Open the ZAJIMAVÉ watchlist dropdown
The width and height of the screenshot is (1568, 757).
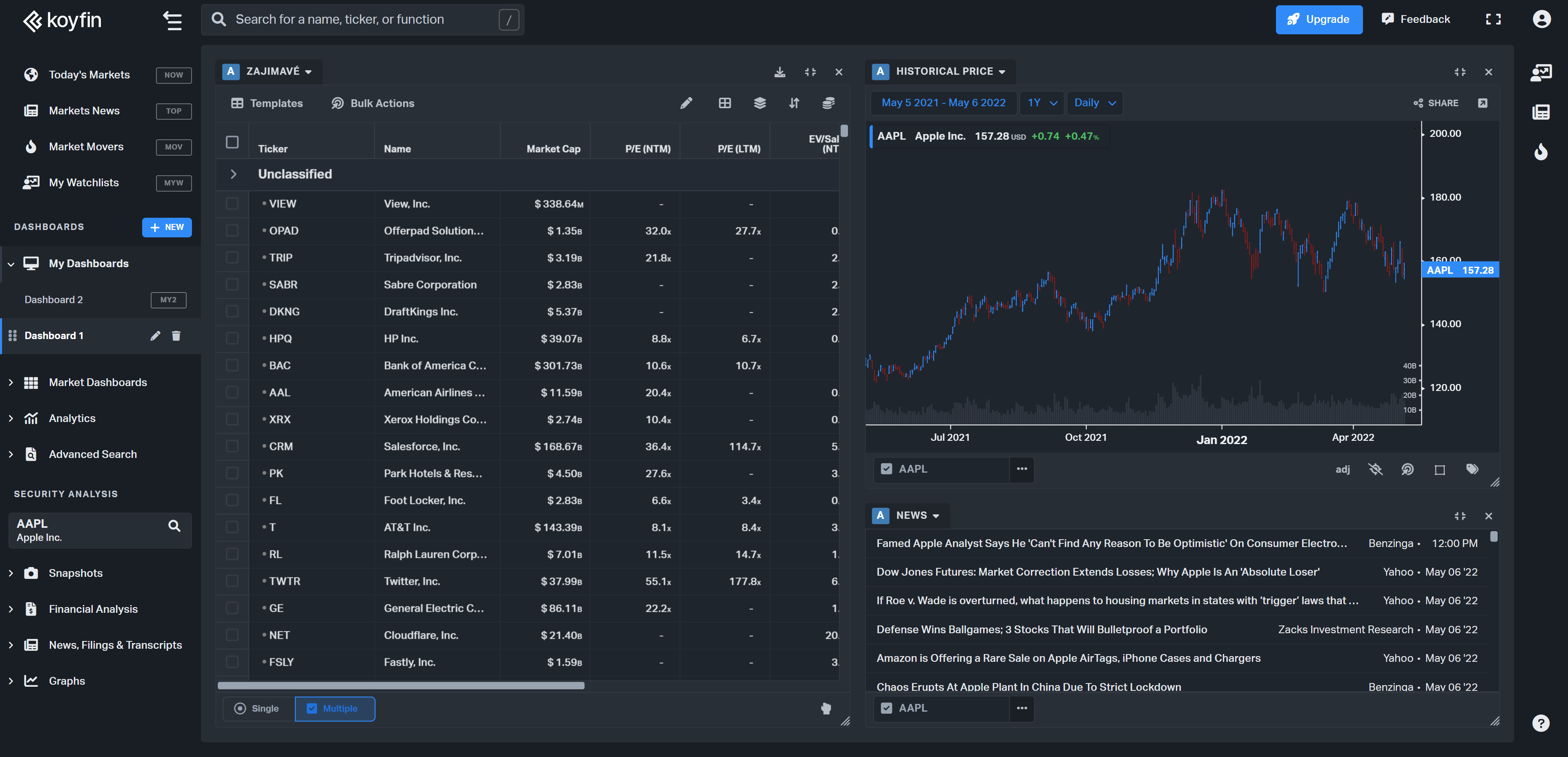click(x=279, y=72)
